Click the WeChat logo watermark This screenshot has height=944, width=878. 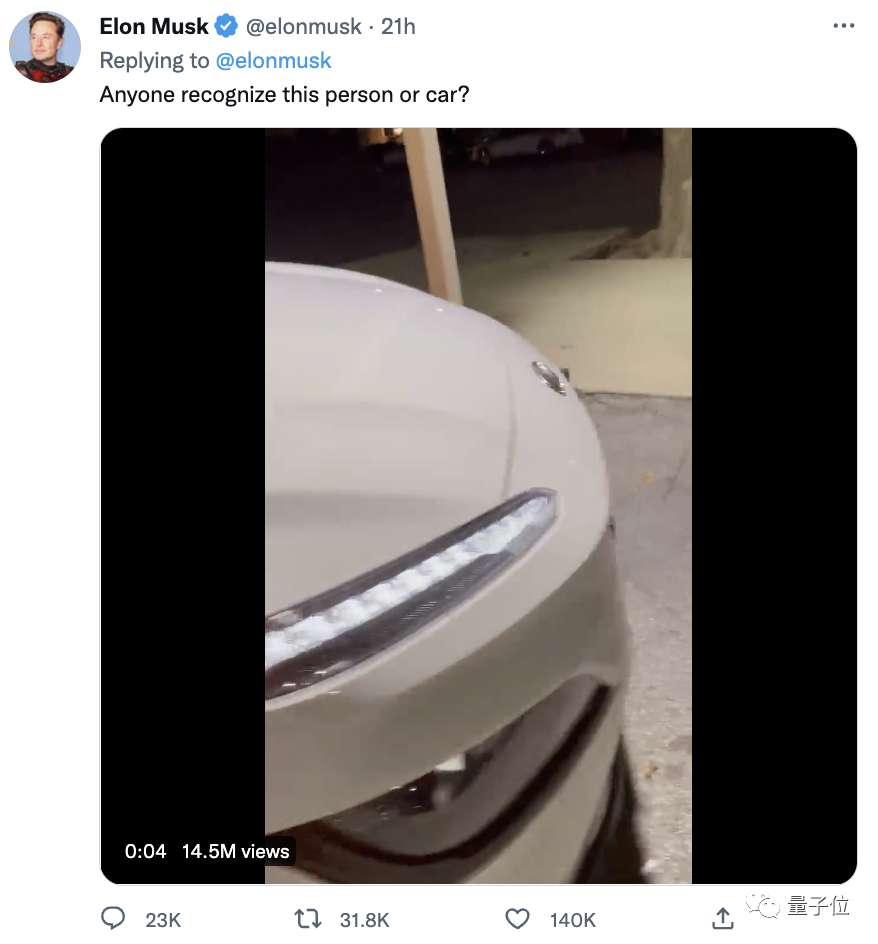coord(763,905)
